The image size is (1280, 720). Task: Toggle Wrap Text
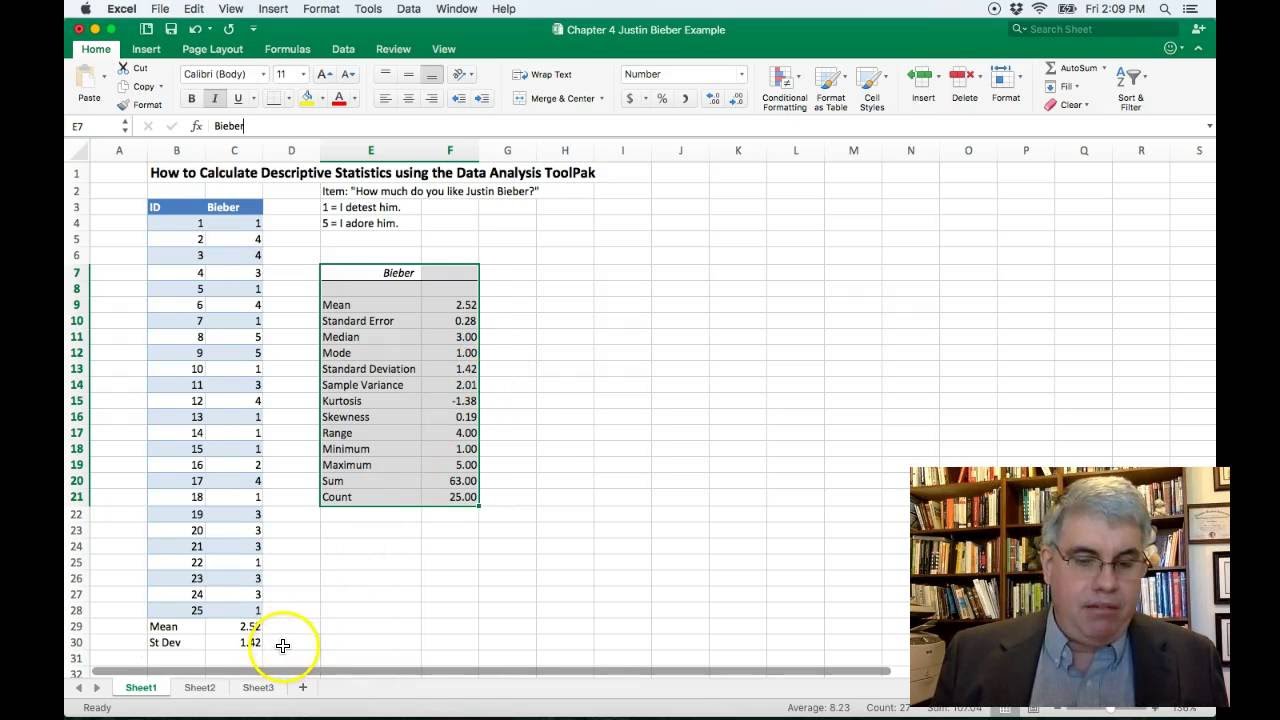[542, 74]
